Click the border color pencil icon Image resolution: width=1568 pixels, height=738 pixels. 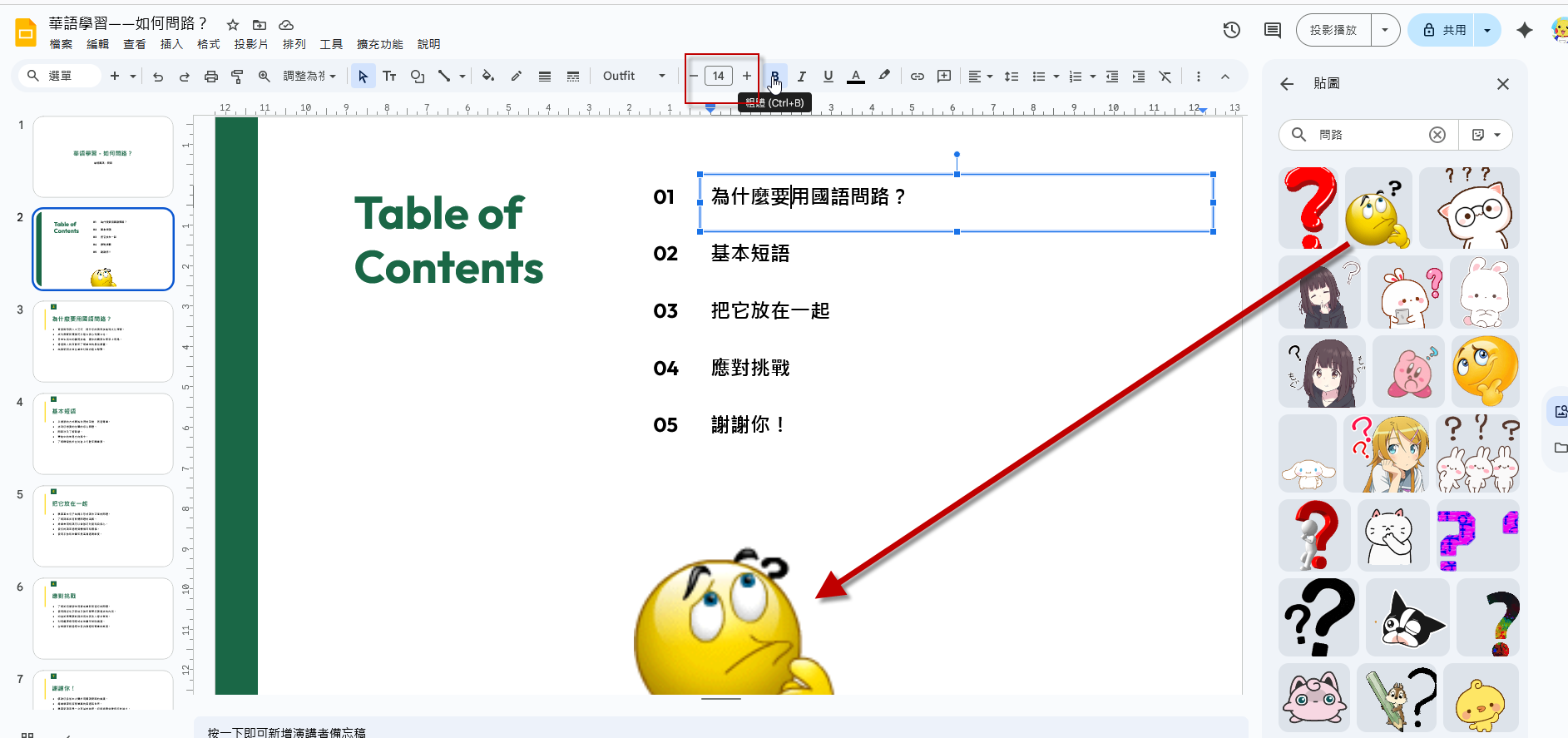[x=517, y=77]
